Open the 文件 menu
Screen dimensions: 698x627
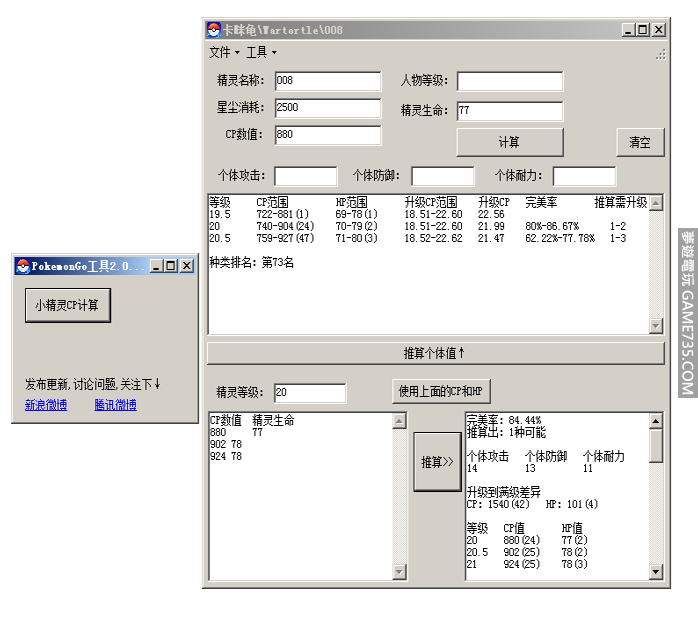(x=224, y=53)
